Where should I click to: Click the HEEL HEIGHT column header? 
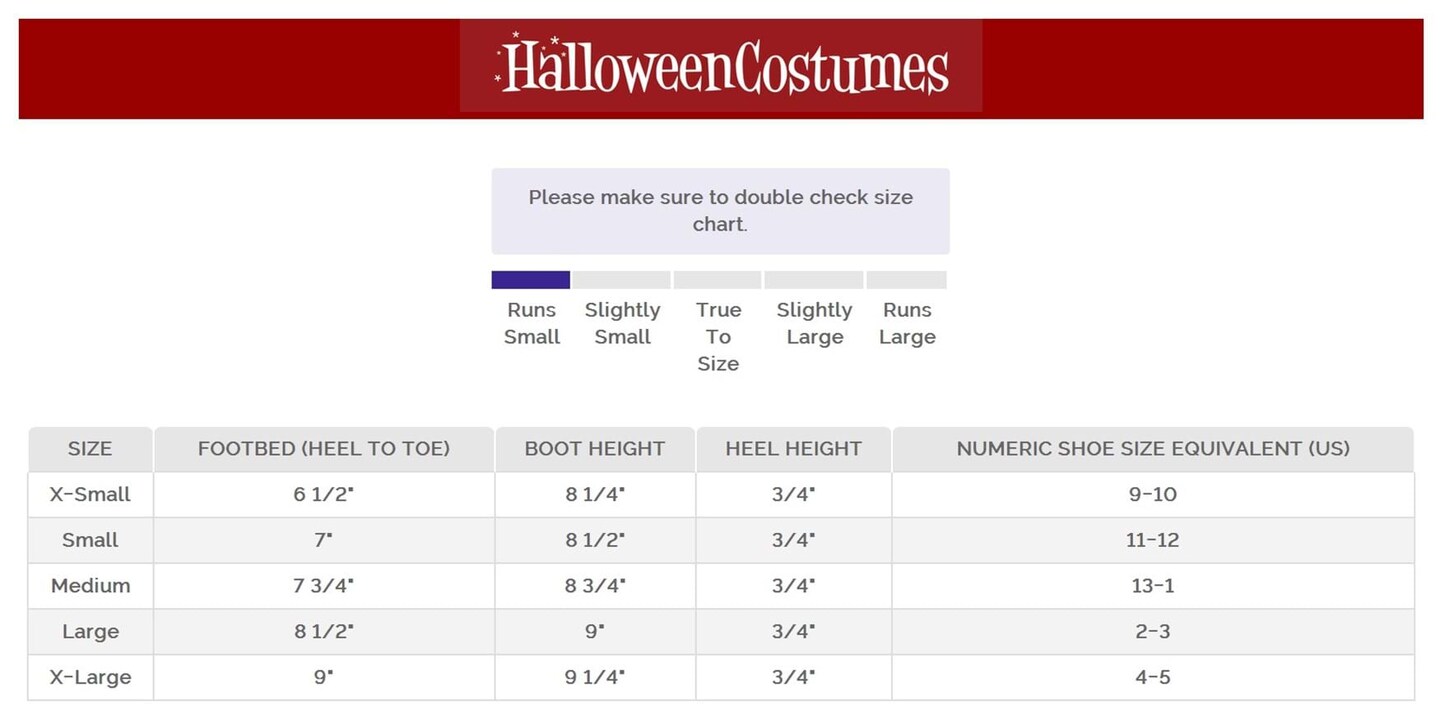(x=794, y=449)
